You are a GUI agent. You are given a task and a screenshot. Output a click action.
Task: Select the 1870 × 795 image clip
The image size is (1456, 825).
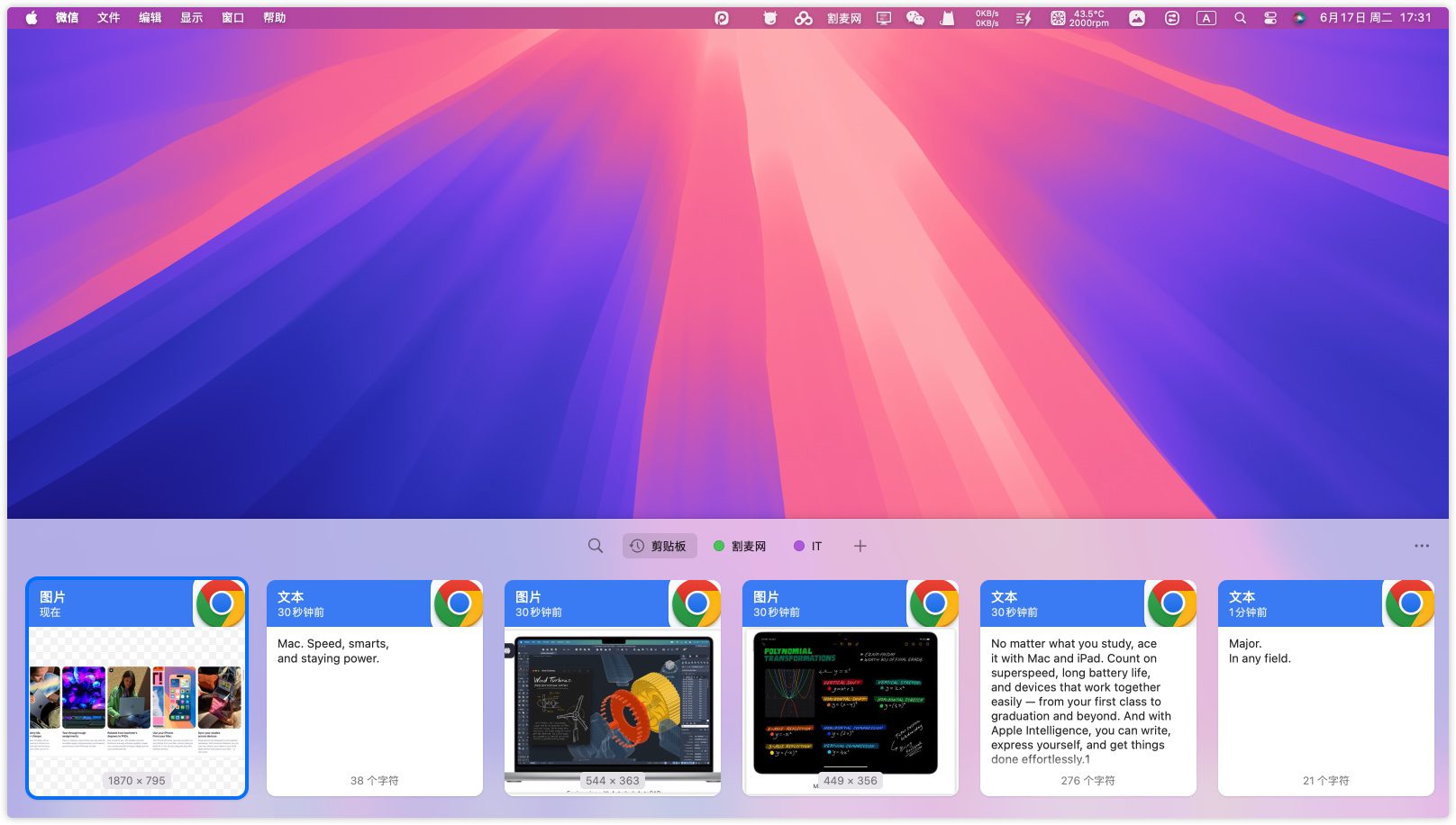[x=137, y=689]
